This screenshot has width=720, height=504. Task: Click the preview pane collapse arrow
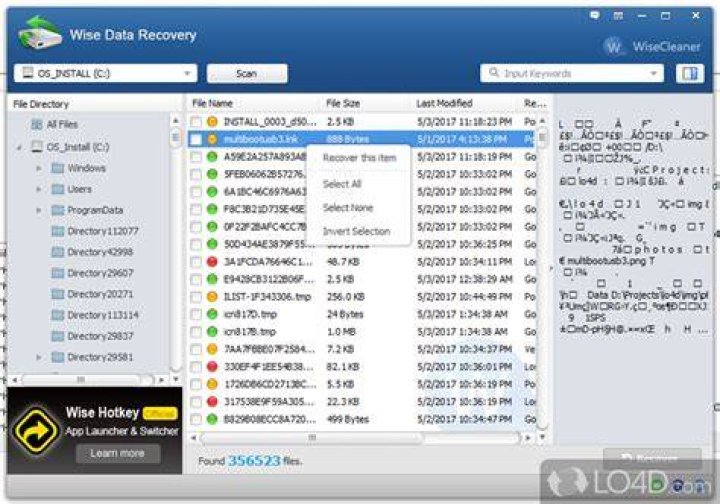point(551,268)
